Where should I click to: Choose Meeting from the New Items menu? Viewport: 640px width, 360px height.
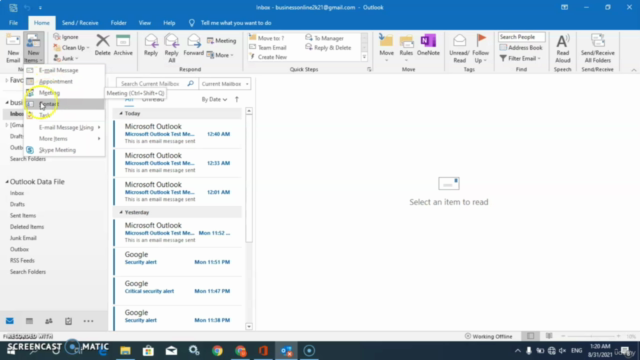(x=64, y=93)
